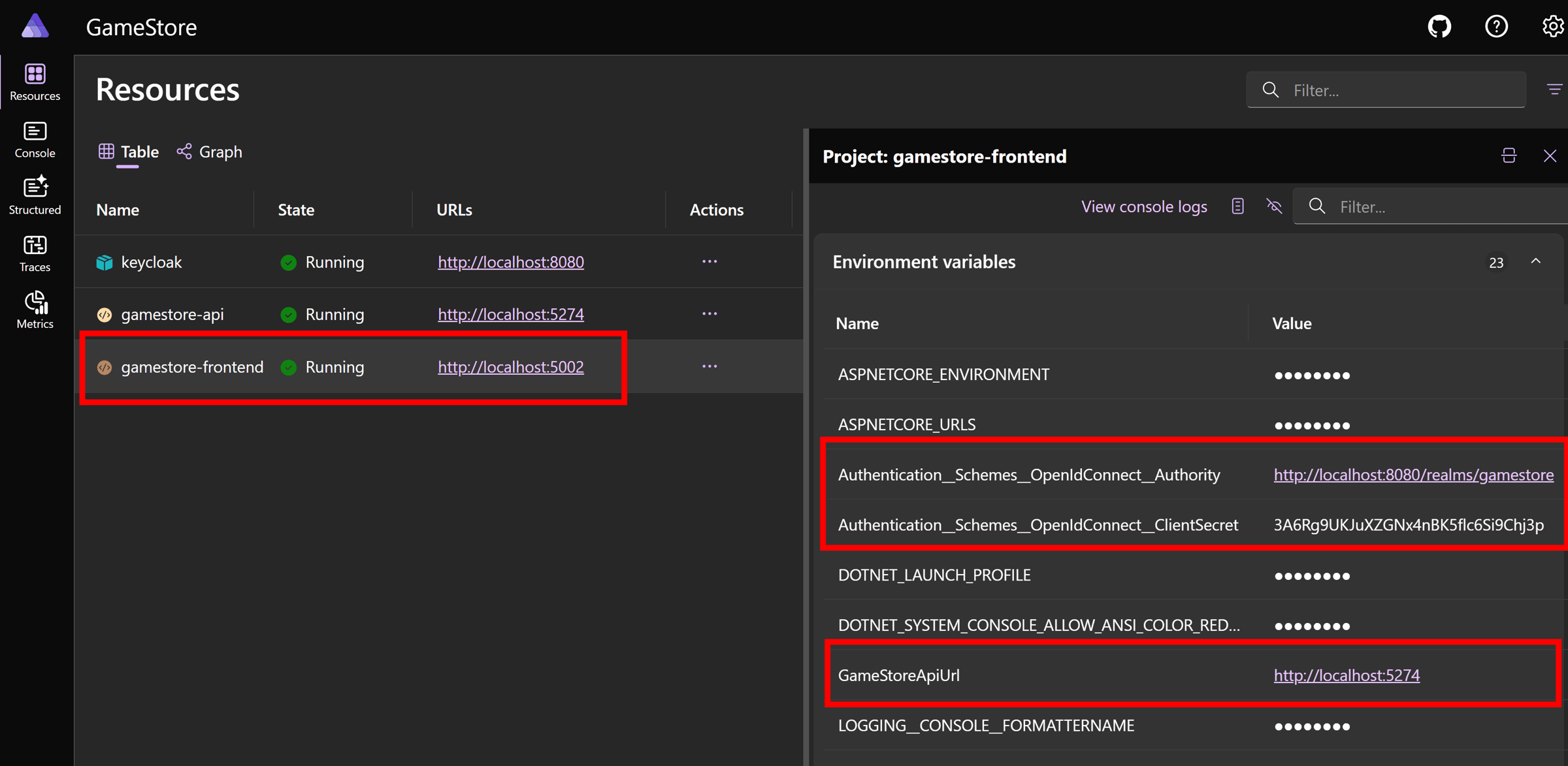Open the Metrics page in sidebar
1568x766 pixels.
(35, 310)
